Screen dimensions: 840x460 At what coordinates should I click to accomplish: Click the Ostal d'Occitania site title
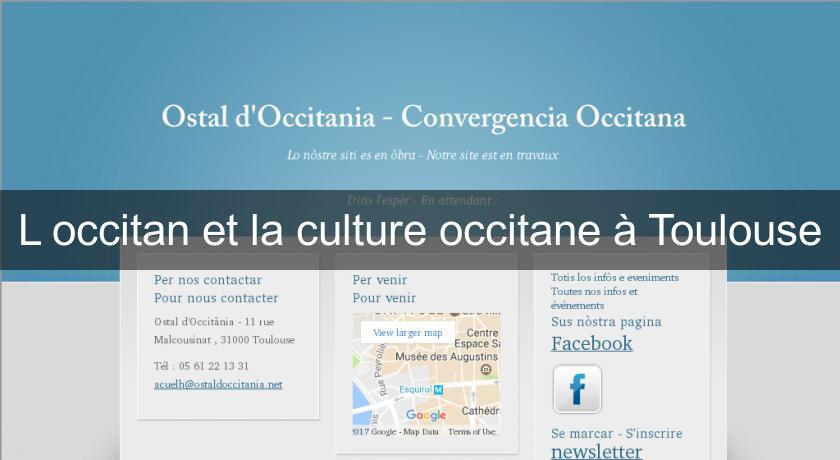click(x=423, y=117)
